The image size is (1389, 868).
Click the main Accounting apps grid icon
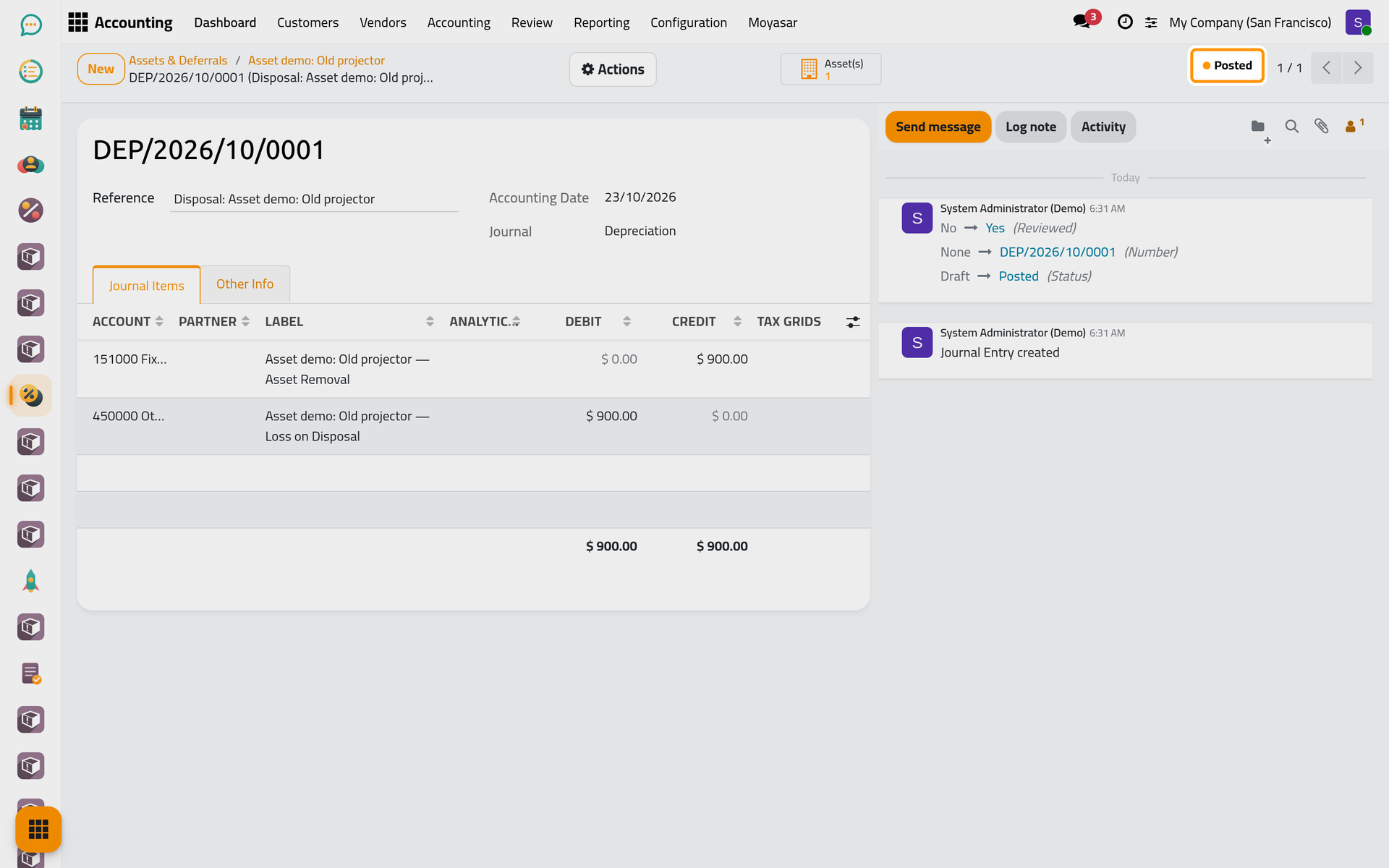(x=77, y=22)
